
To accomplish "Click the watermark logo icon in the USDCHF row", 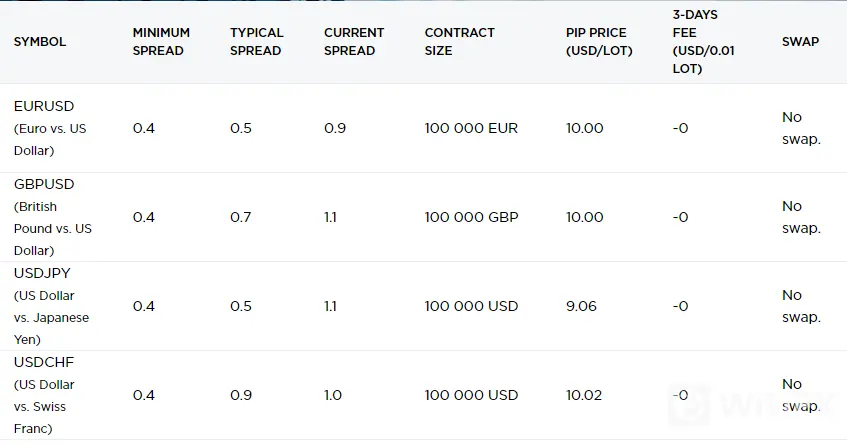I will [689, 405].
